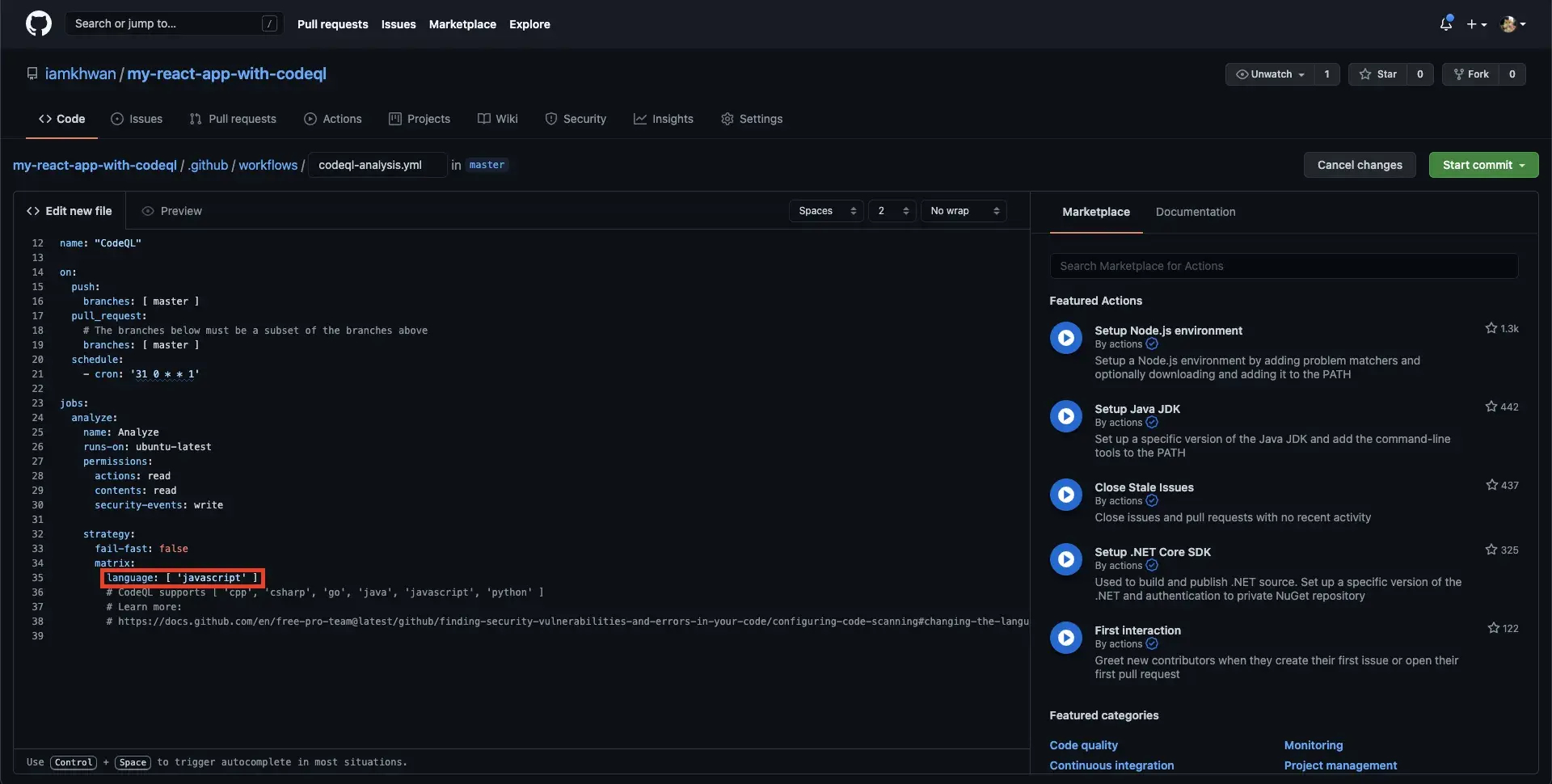Open Explore in top navigation
This screenshot has height=784, width=1552.
[529, 24]
